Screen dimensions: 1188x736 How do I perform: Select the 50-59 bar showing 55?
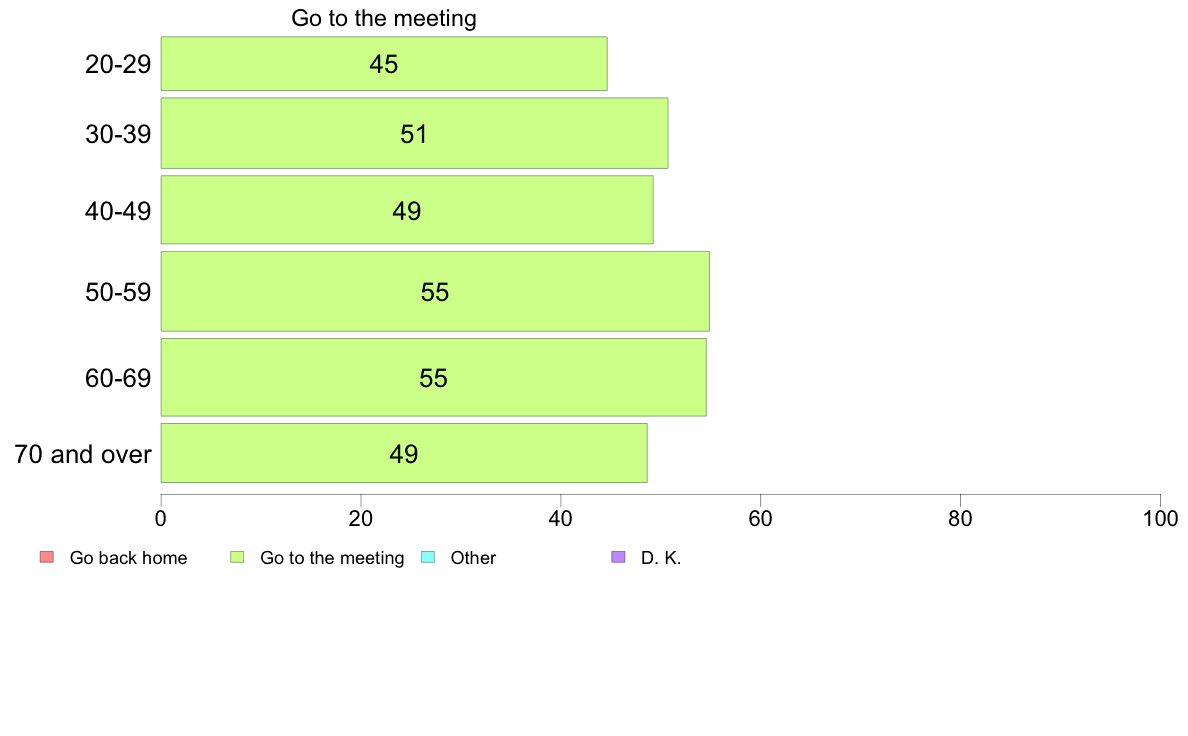pyautogui.click(x=435, y=292)
